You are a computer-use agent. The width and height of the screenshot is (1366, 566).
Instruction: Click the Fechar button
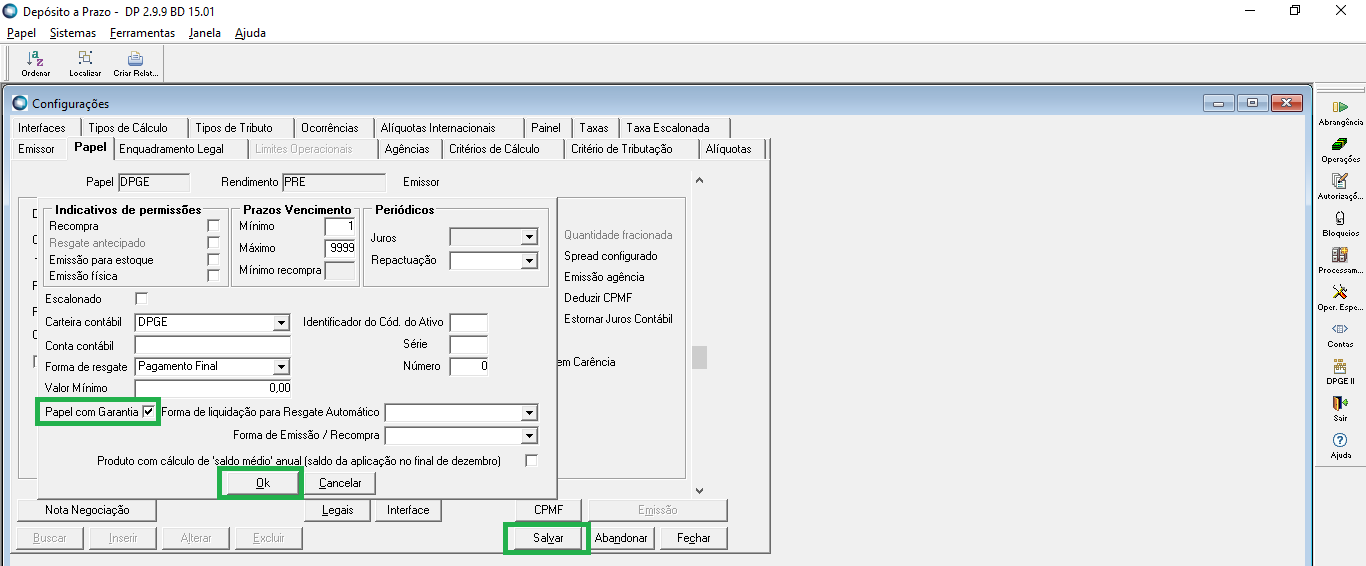coord(693,538)
